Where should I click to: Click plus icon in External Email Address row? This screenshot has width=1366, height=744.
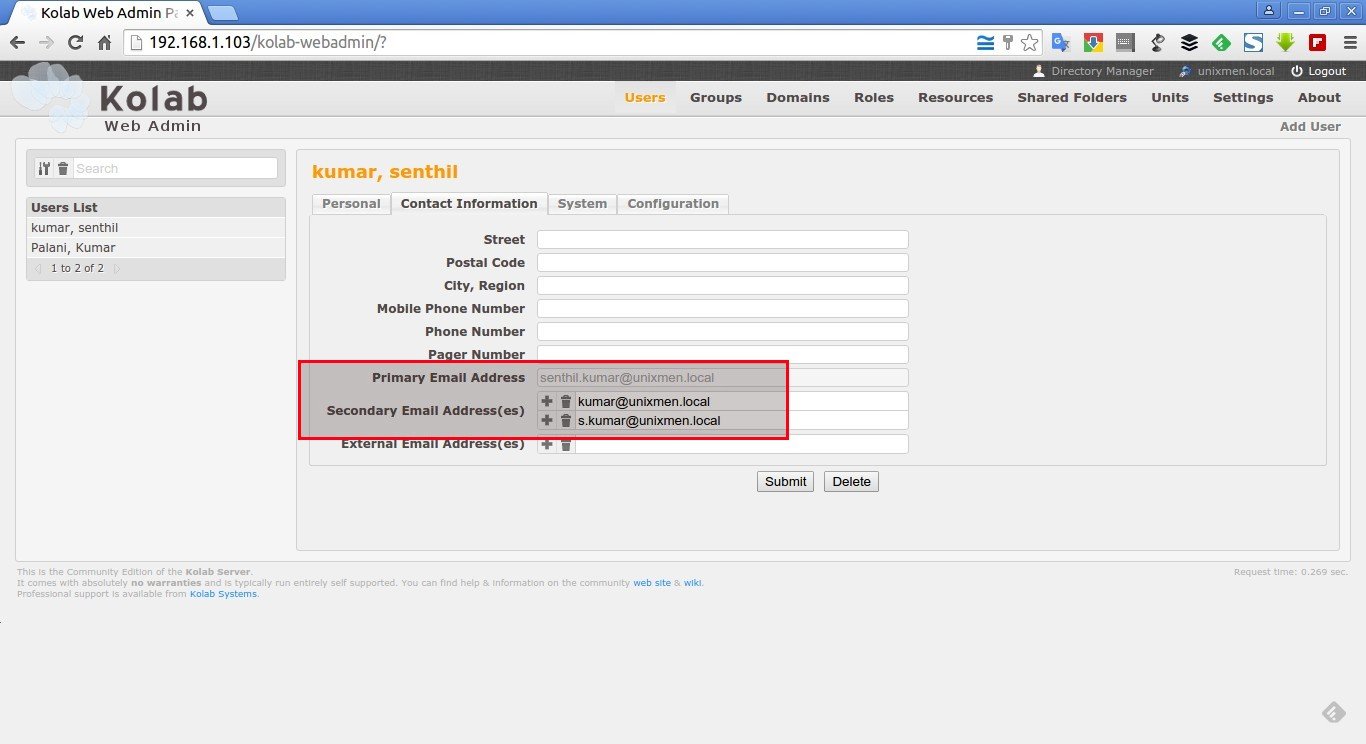(x=547, y=444)
